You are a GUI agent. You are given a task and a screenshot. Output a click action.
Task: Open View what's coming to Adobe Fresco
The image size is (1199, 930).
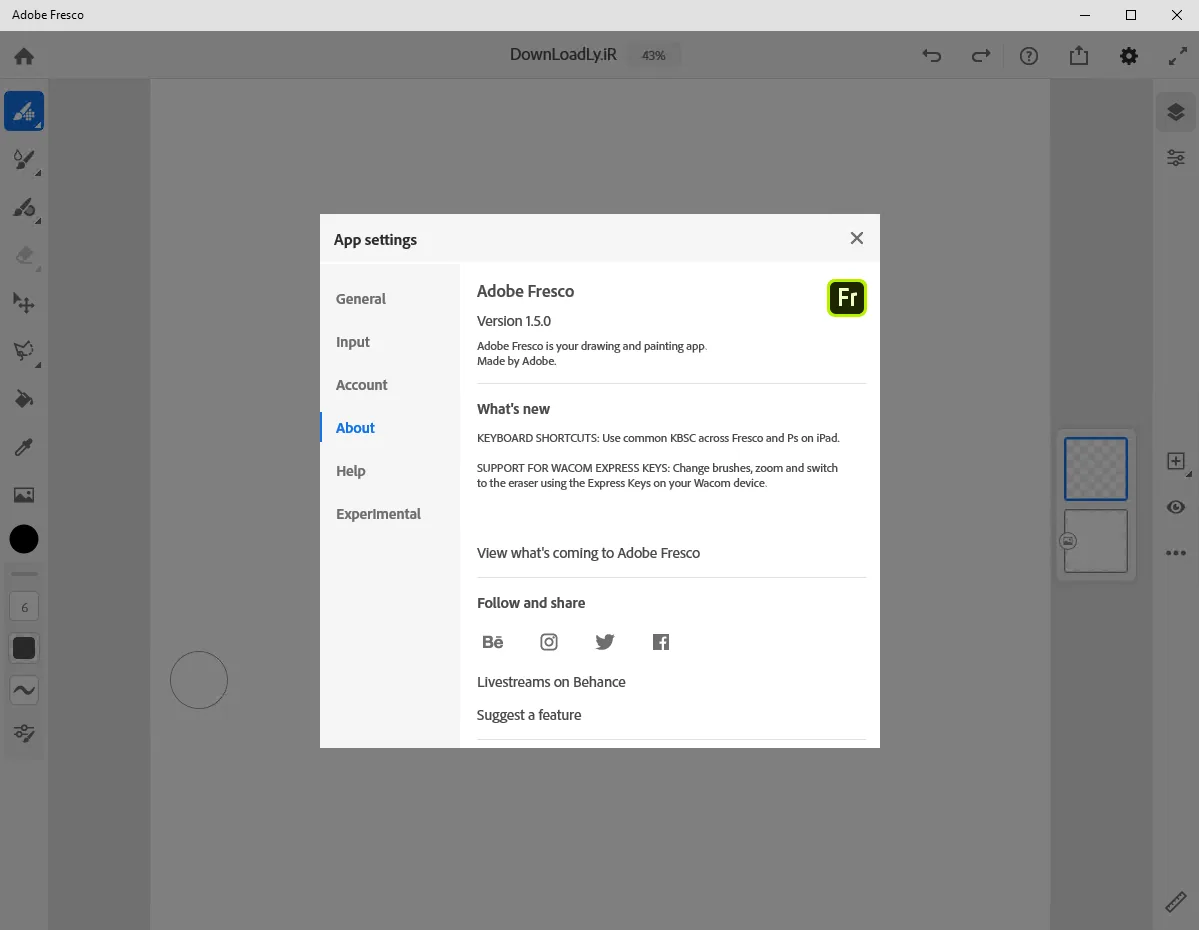click(588, 553)
